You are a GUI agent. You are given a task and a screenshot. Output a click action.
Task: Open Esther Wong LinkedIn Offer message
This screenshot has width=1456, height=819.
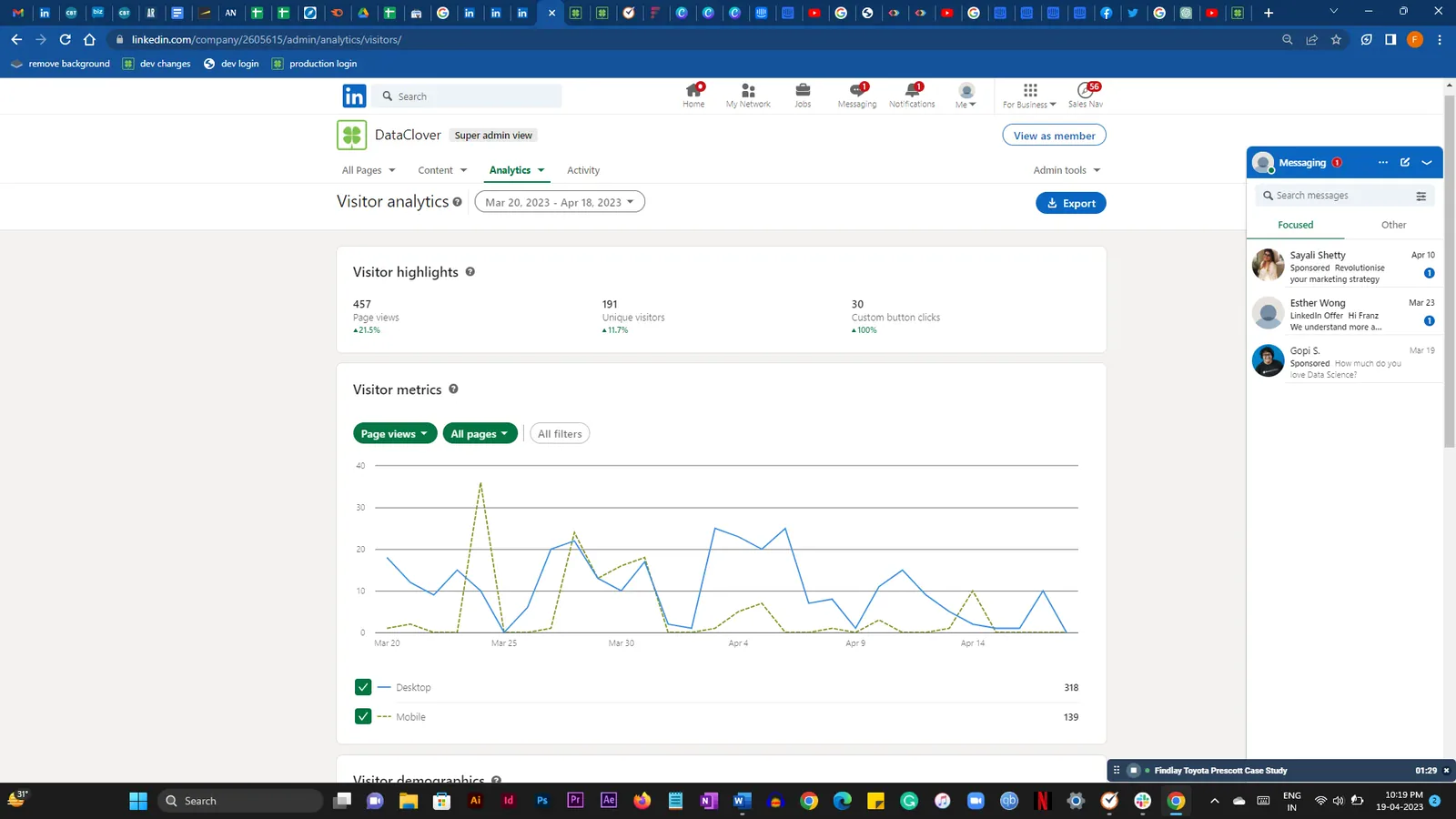pos(1344,314)
